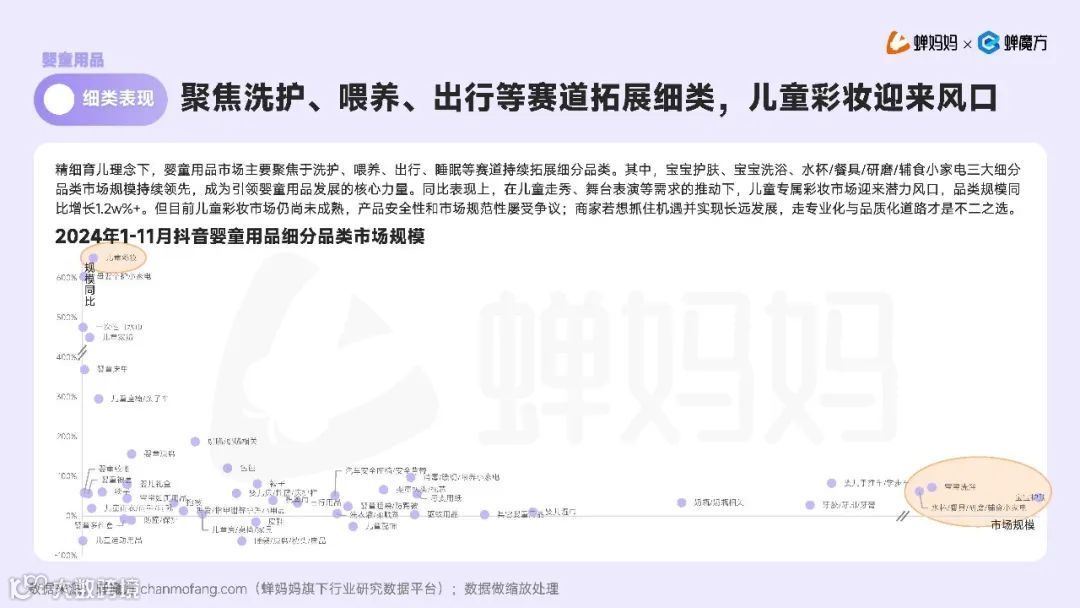Click the chart title 2024年1-11月抖音婴童用品细分品类市场规模
This screenshot has width=1080, height=608.
pyautogui.click(x=240, y=236)
